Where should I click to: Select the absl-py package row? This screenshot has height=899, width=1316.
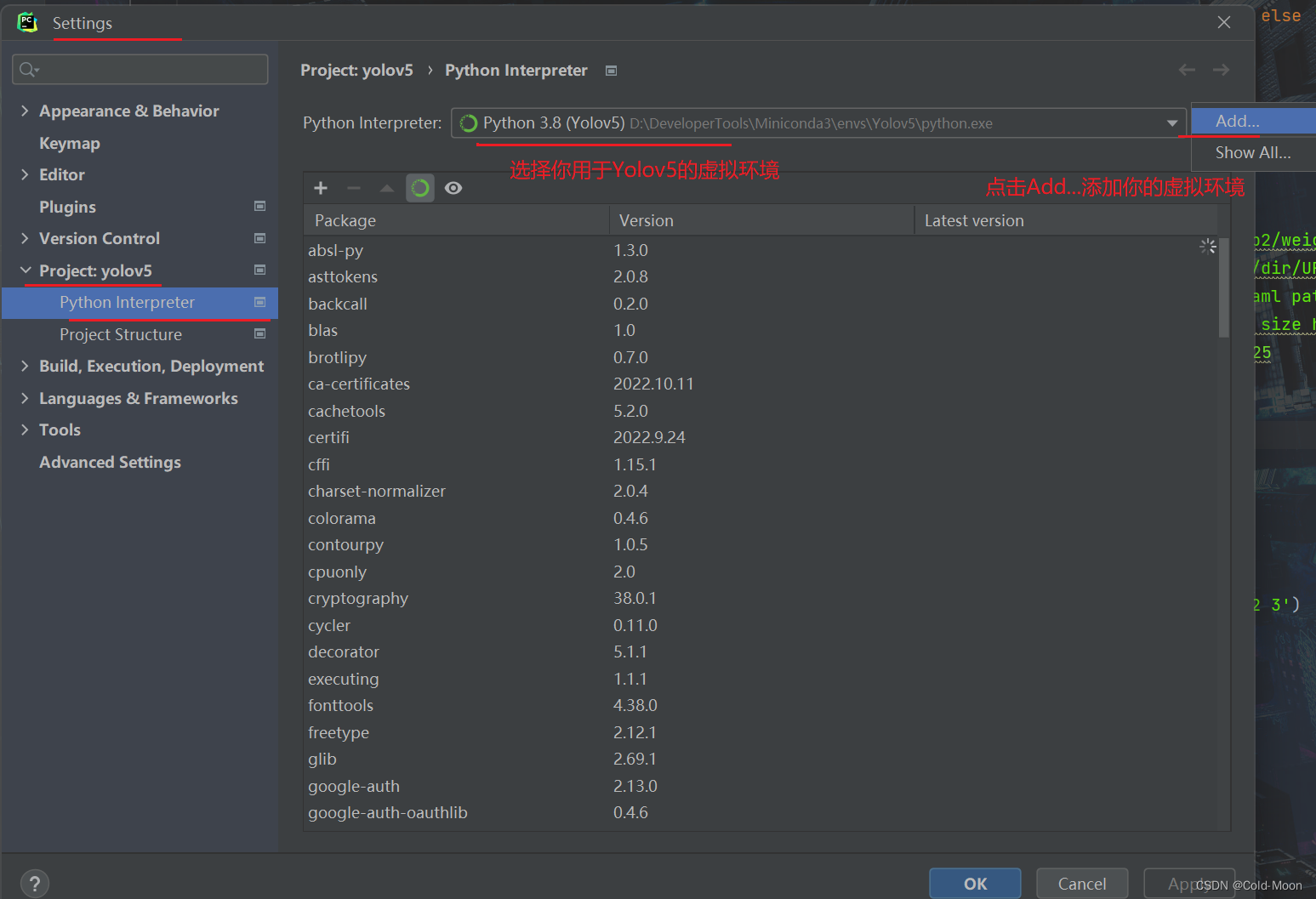pos(761,250)
